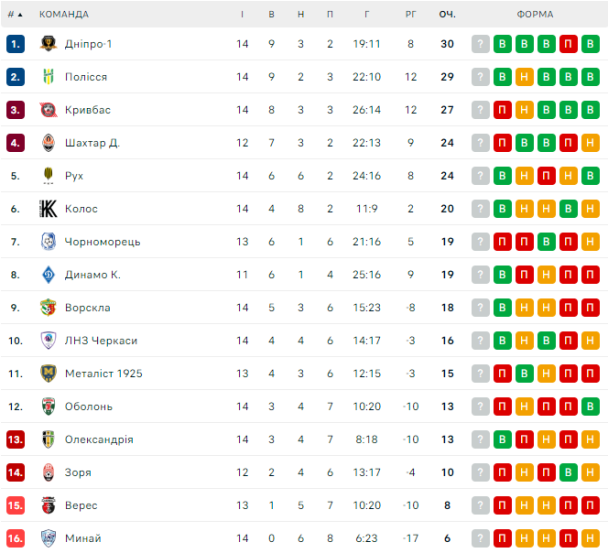Click the Полісся team crest

[x=48, y=76]
